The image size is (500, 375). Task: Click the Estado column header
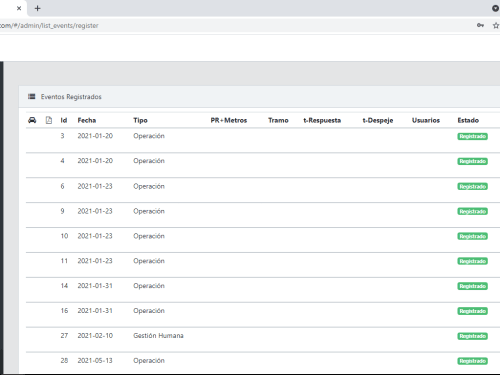coord(468,120)
